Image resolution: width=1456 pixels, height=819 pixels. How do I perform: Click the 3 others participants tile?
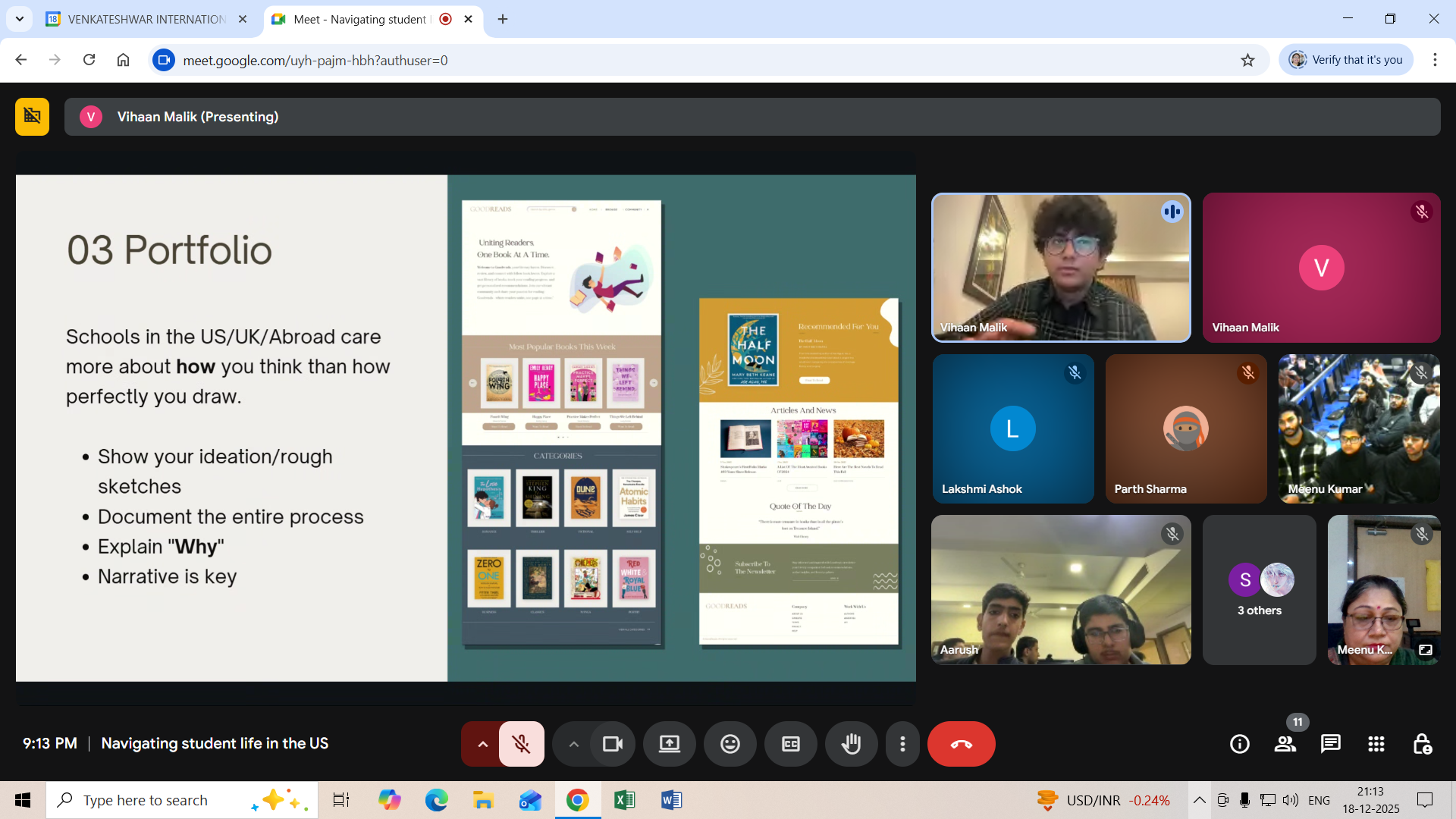click(x=1259, y=590)
